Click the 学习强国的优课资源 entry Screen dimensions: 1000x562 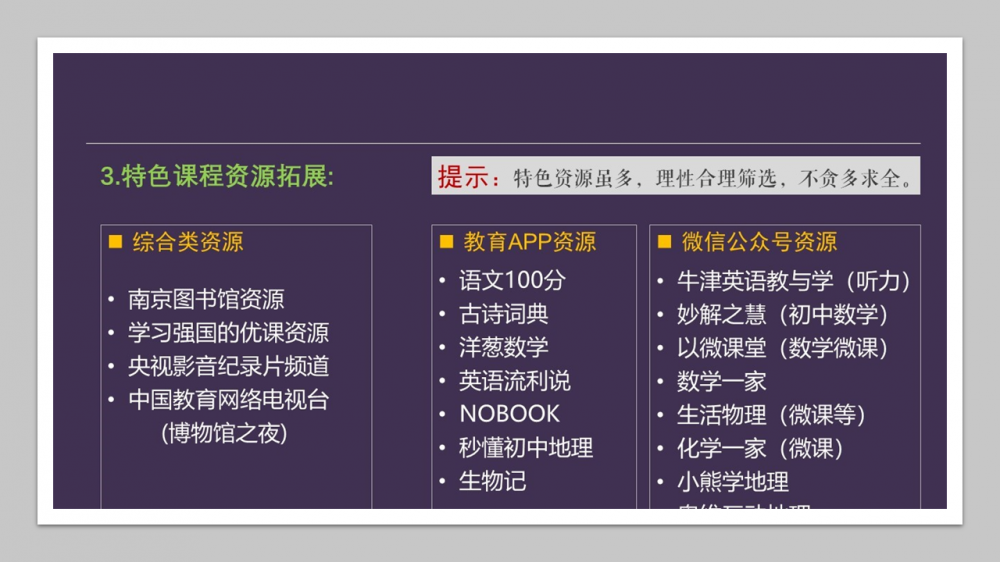(228, 333)
